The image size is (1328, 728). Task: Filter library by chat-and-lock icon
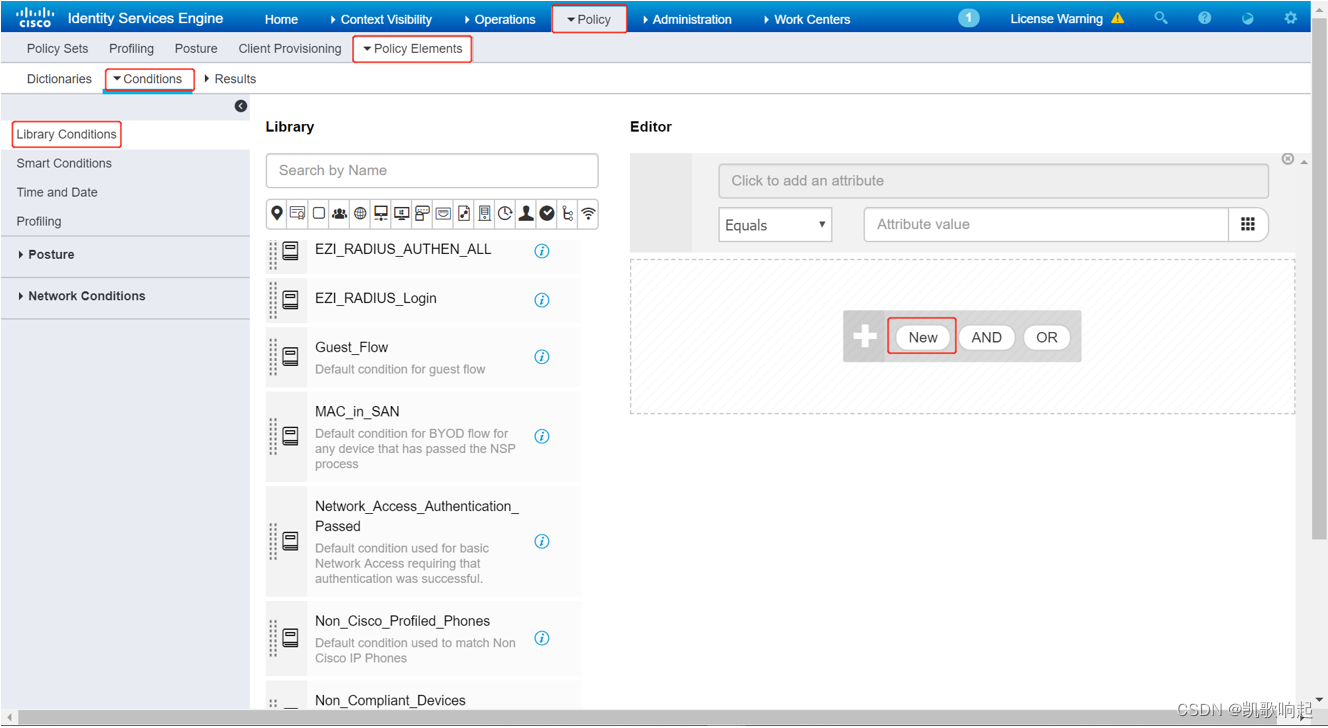(x=422, y=213)
